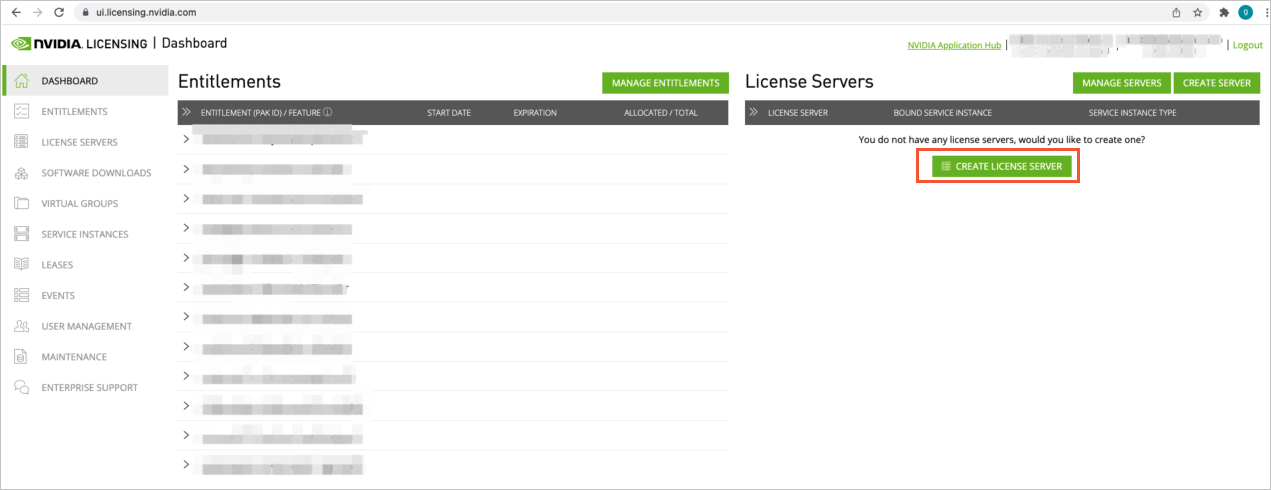
Task: Click browser back arrow
Action: 16,12
